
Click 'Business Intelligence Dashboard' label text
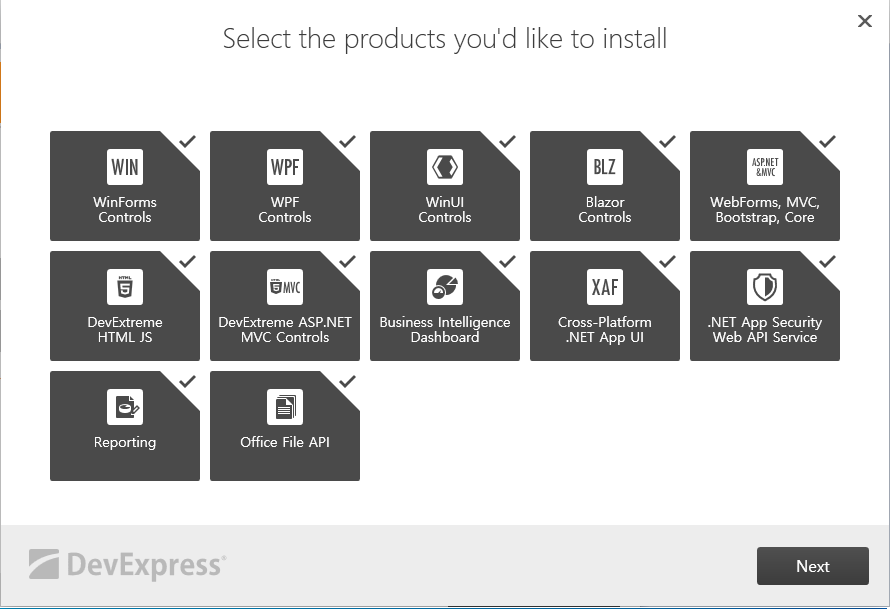point(445,330)
